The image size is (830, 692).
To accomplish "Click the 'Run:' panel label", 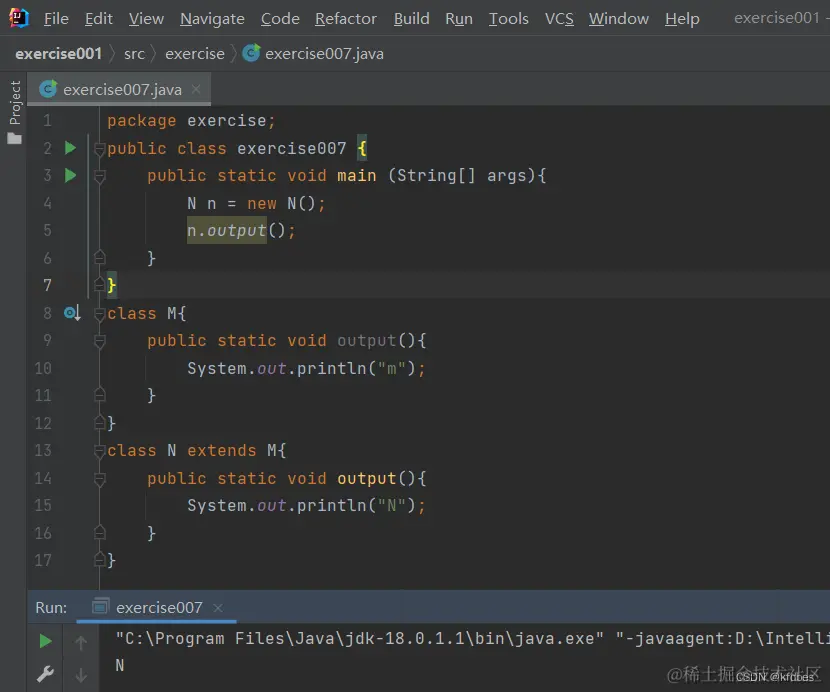I will point(51,607).
